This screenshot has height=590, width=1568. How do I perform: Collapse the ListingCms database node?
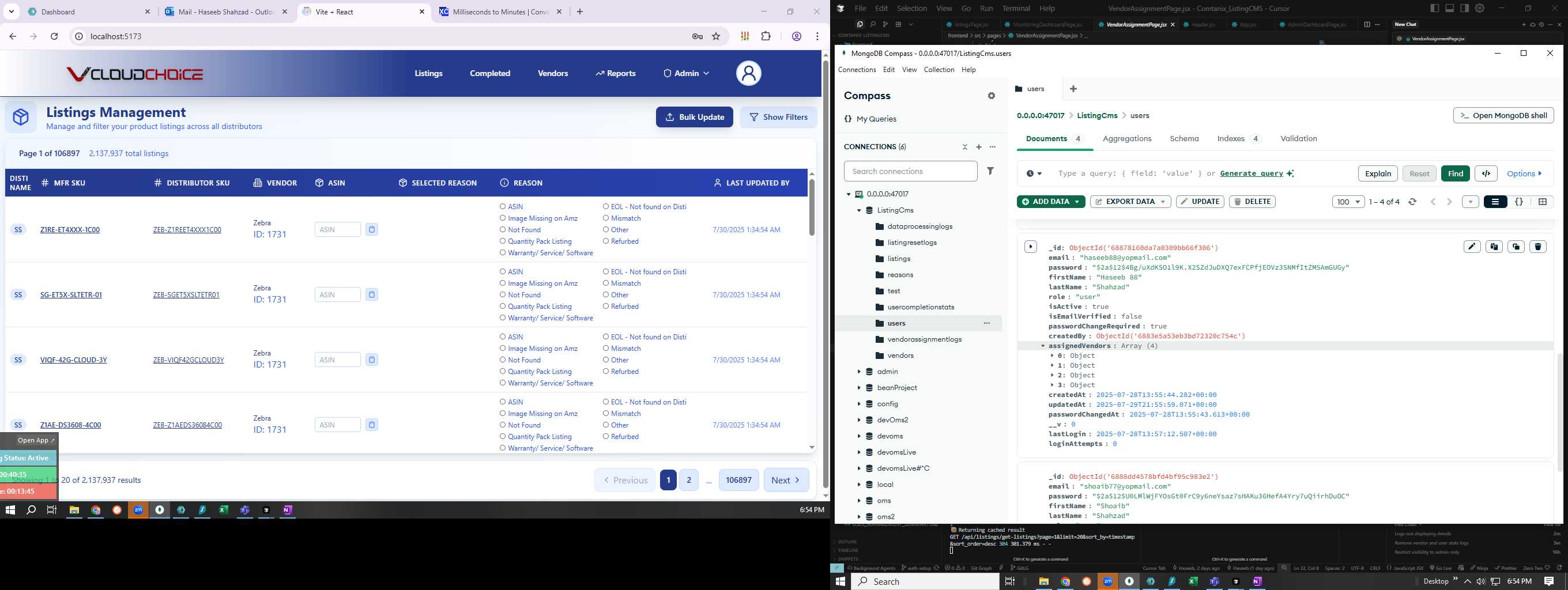859,210
